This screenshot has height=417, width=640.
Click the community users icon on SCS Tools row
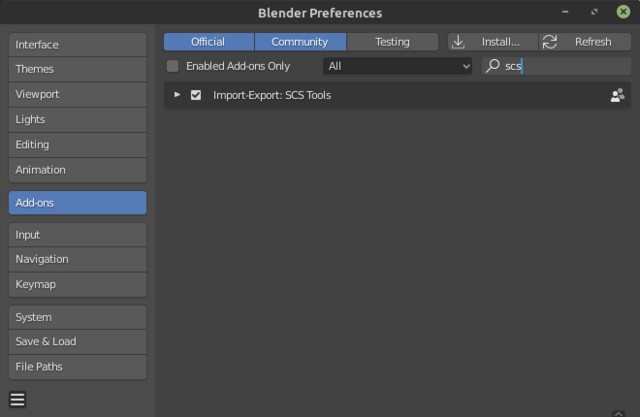click(617, 95)
